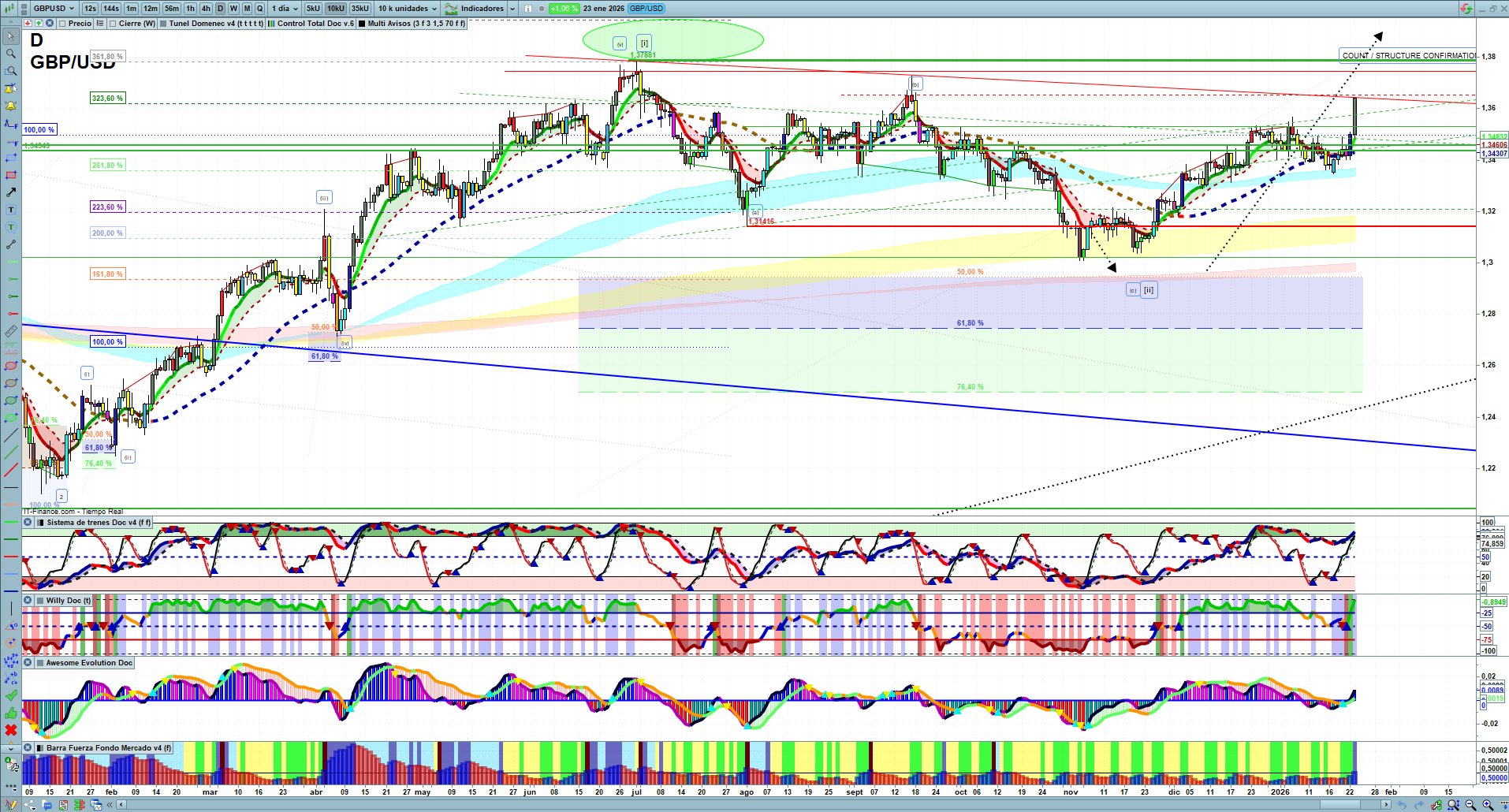Select the blue rectangle drawing tool

[x=11, y=158]
